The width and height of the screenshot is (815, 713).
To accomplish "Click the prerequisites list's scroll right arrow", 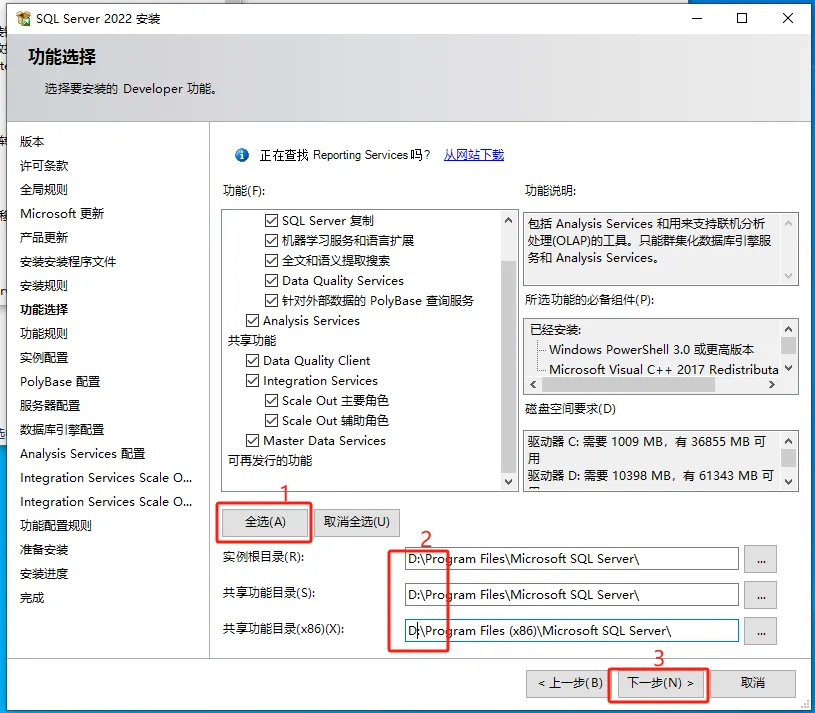I will [772, 385].
